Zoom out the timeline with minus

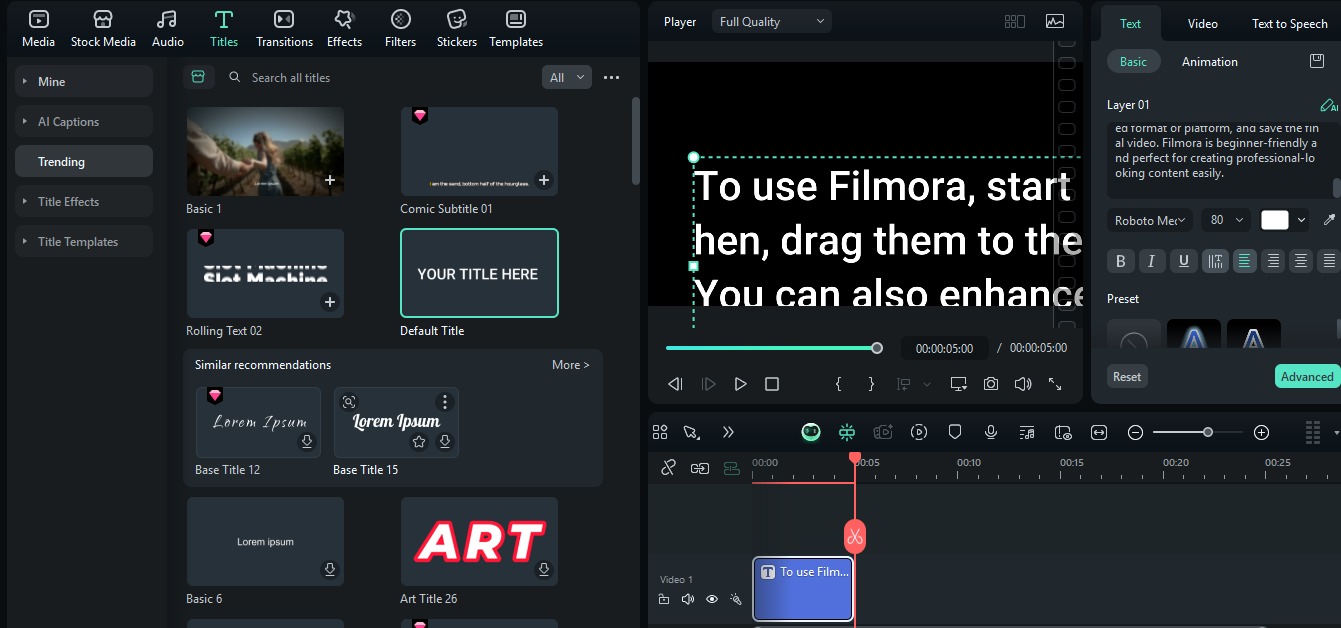pos(1135,433)
